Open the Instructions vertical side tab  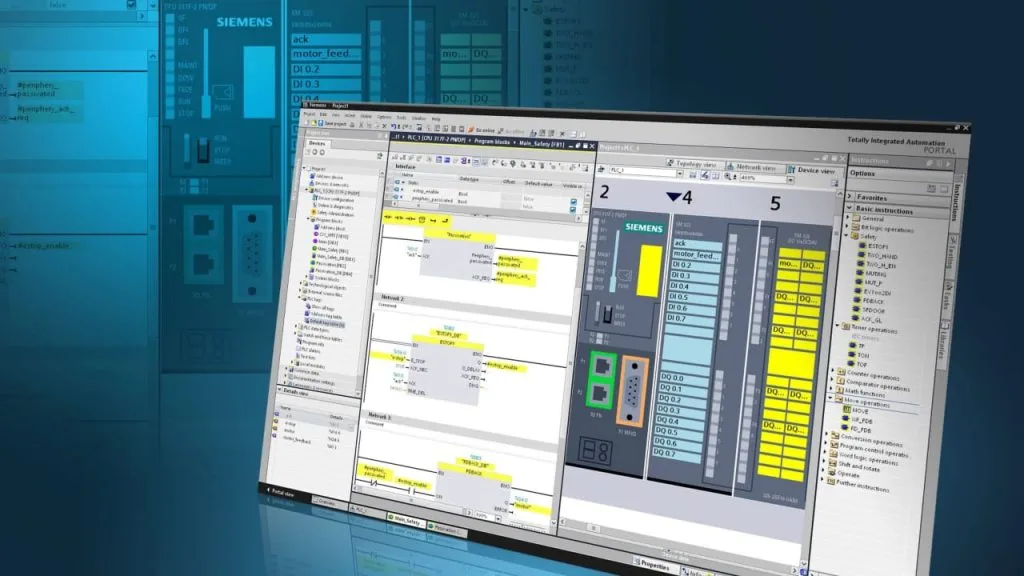(x=956, y=202)
